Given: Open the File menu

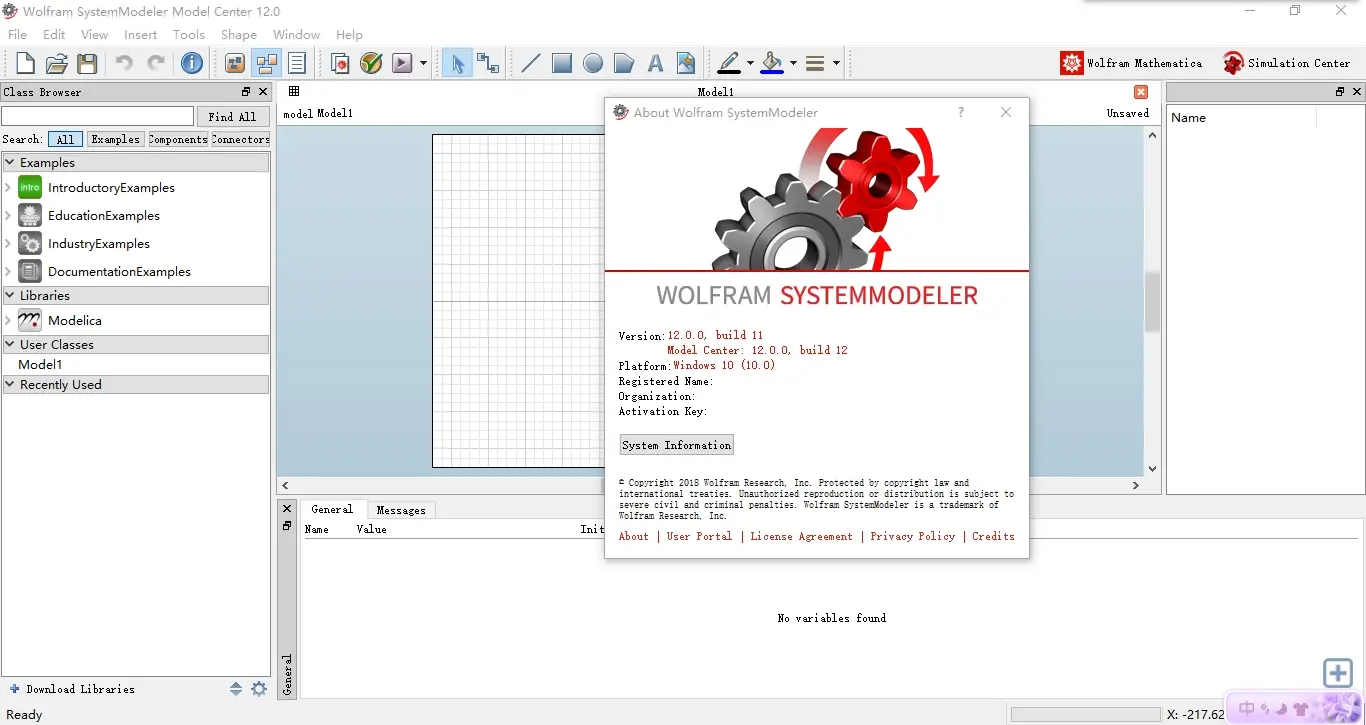Looking at the screenshot, I should coord(18,34).
